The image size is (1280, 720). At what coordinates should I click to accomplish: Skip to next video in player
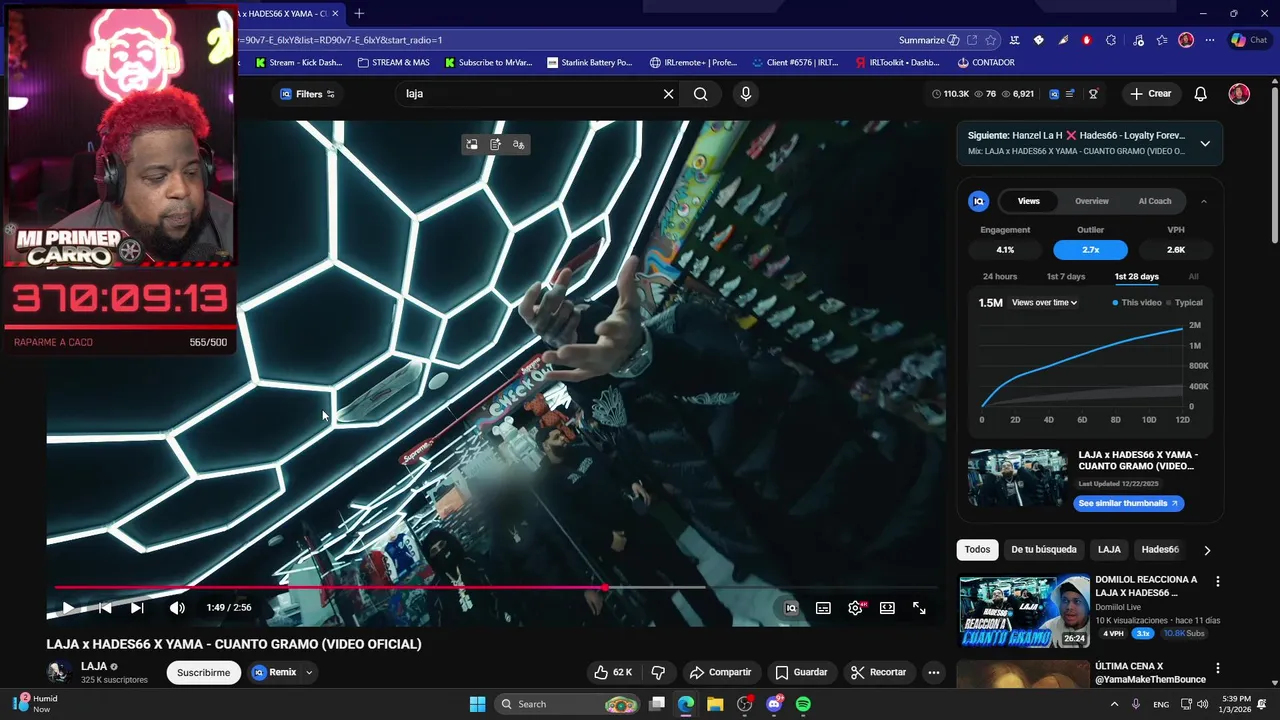click(x=137, y=608)
